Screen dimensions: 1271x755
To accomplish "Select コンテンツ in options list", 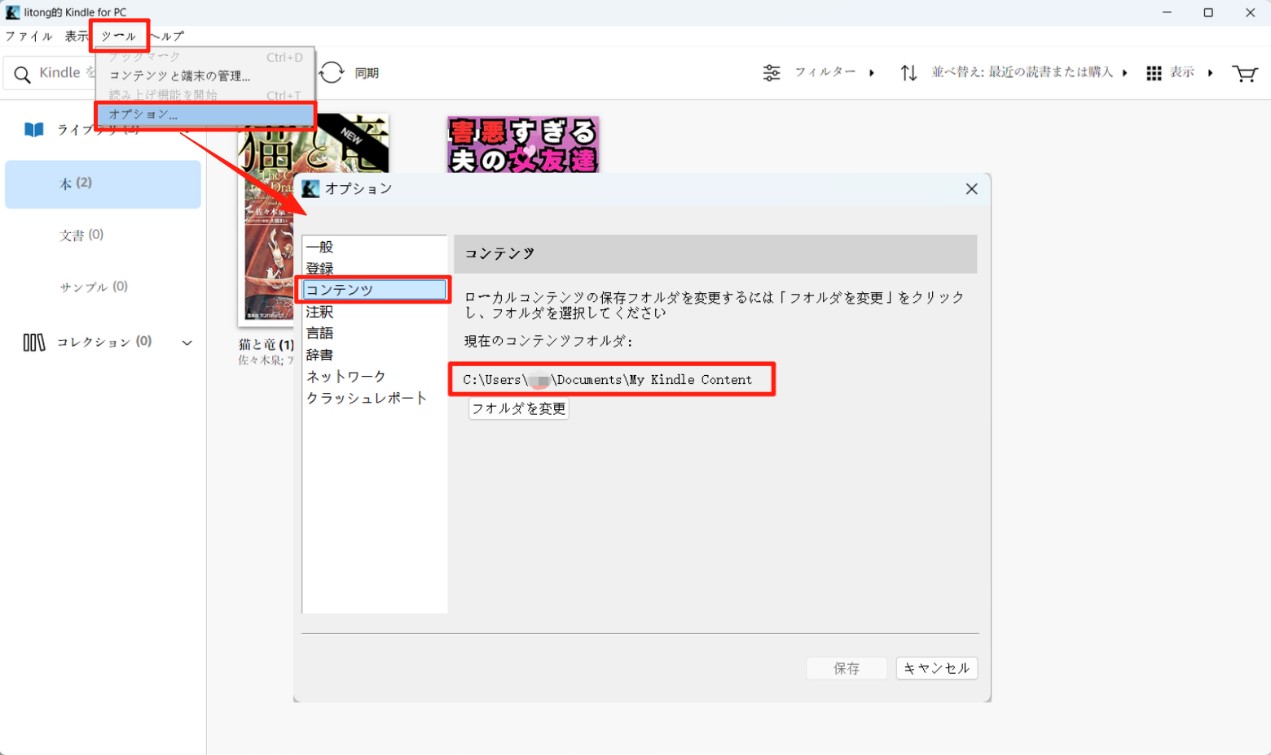I will pyautogui.click(x=375, y=290).
